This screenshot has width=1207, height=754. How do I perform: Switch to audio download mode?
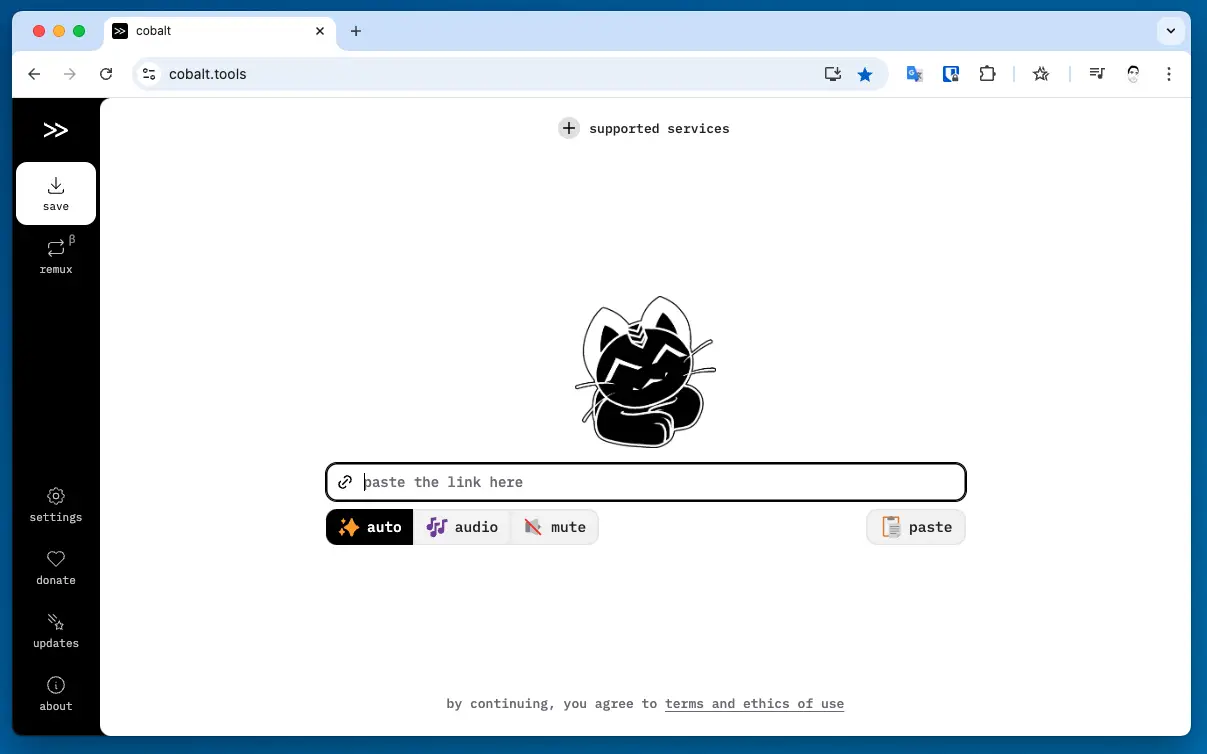point(462,527)
